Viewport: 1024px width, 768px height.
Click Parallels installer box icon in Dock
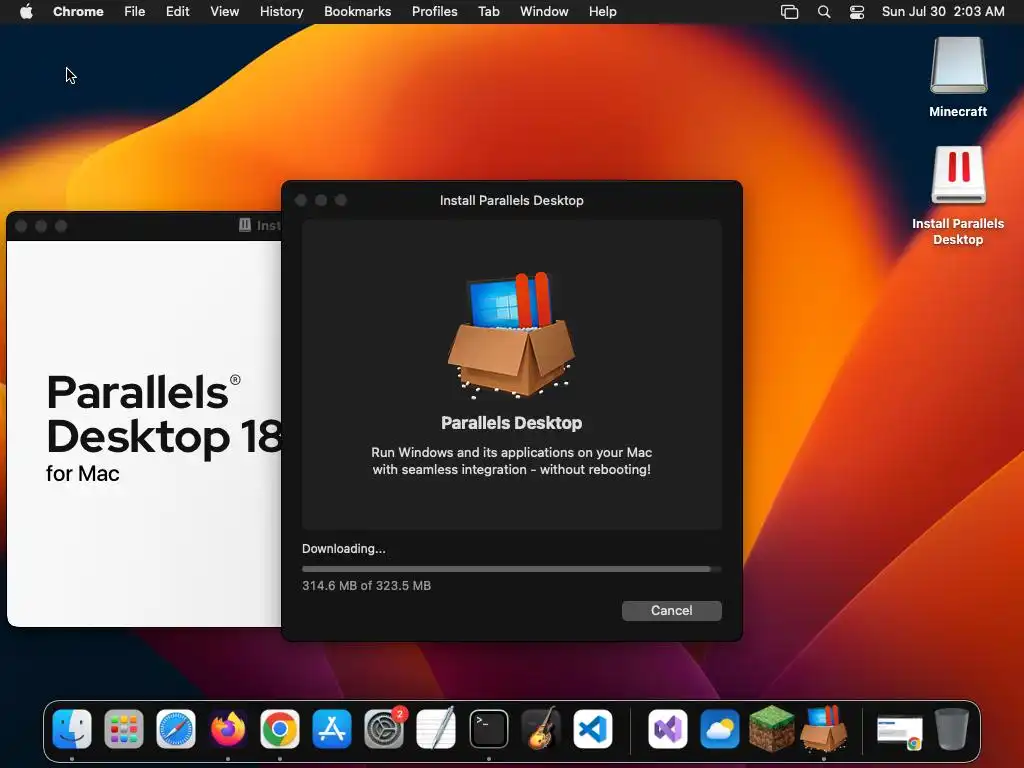[x=824, y=729]
